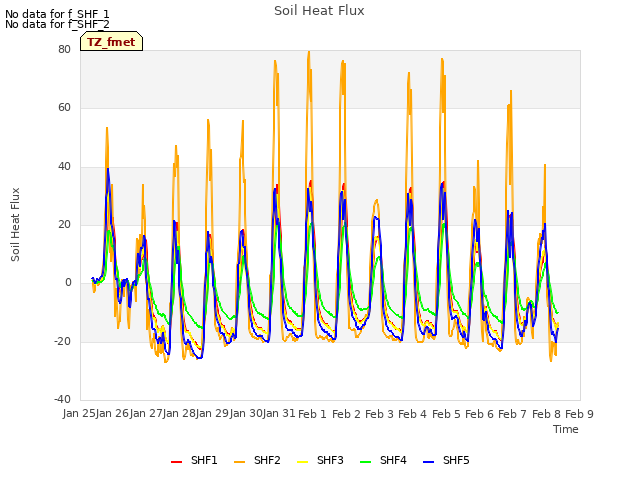Click the Jan 28 x-axis tick label
Viewport: 640px width, 480px height.
tap(179, 414)
